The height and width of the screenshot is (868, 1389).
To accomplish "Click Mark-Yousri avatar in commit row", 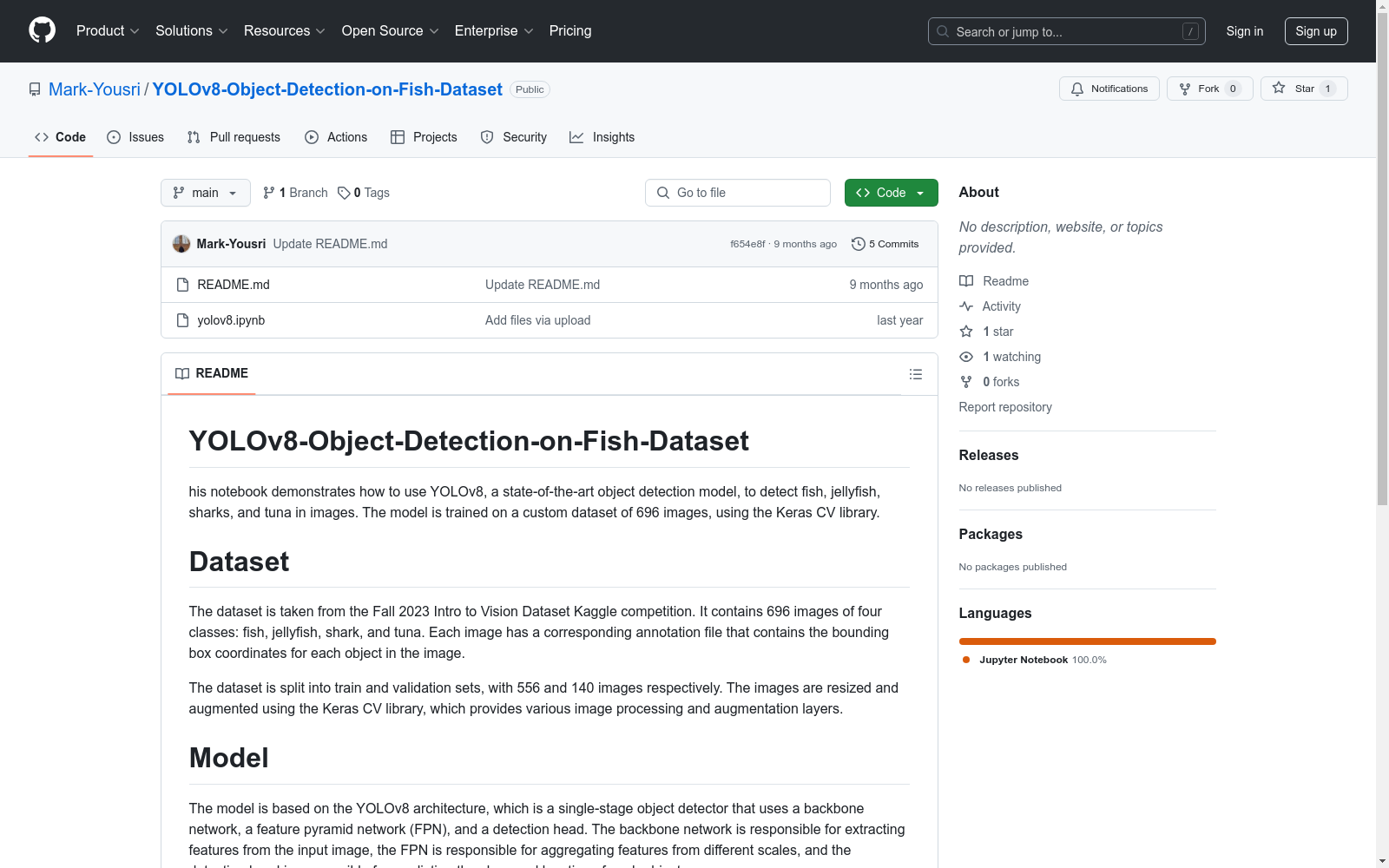I will (181, 244).
